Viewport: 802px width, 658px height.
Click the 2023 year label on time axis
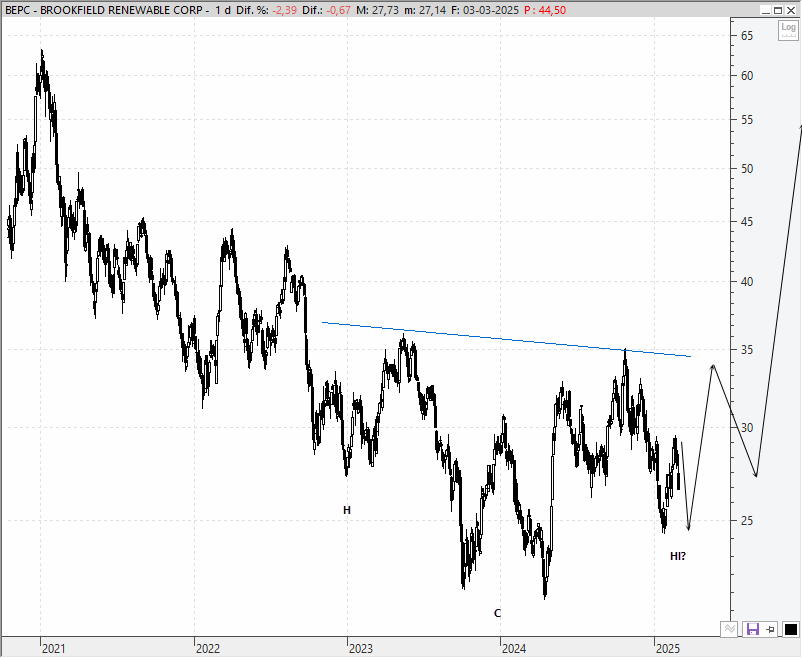[x=361, y=649]
